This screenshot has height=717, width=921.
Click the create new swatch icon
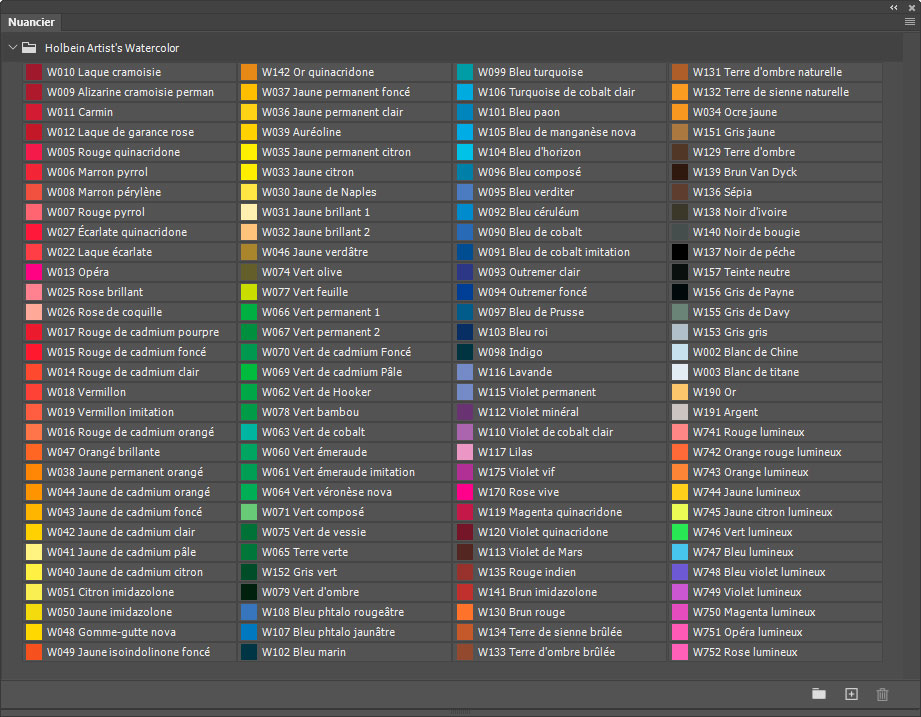pos(851,694)
